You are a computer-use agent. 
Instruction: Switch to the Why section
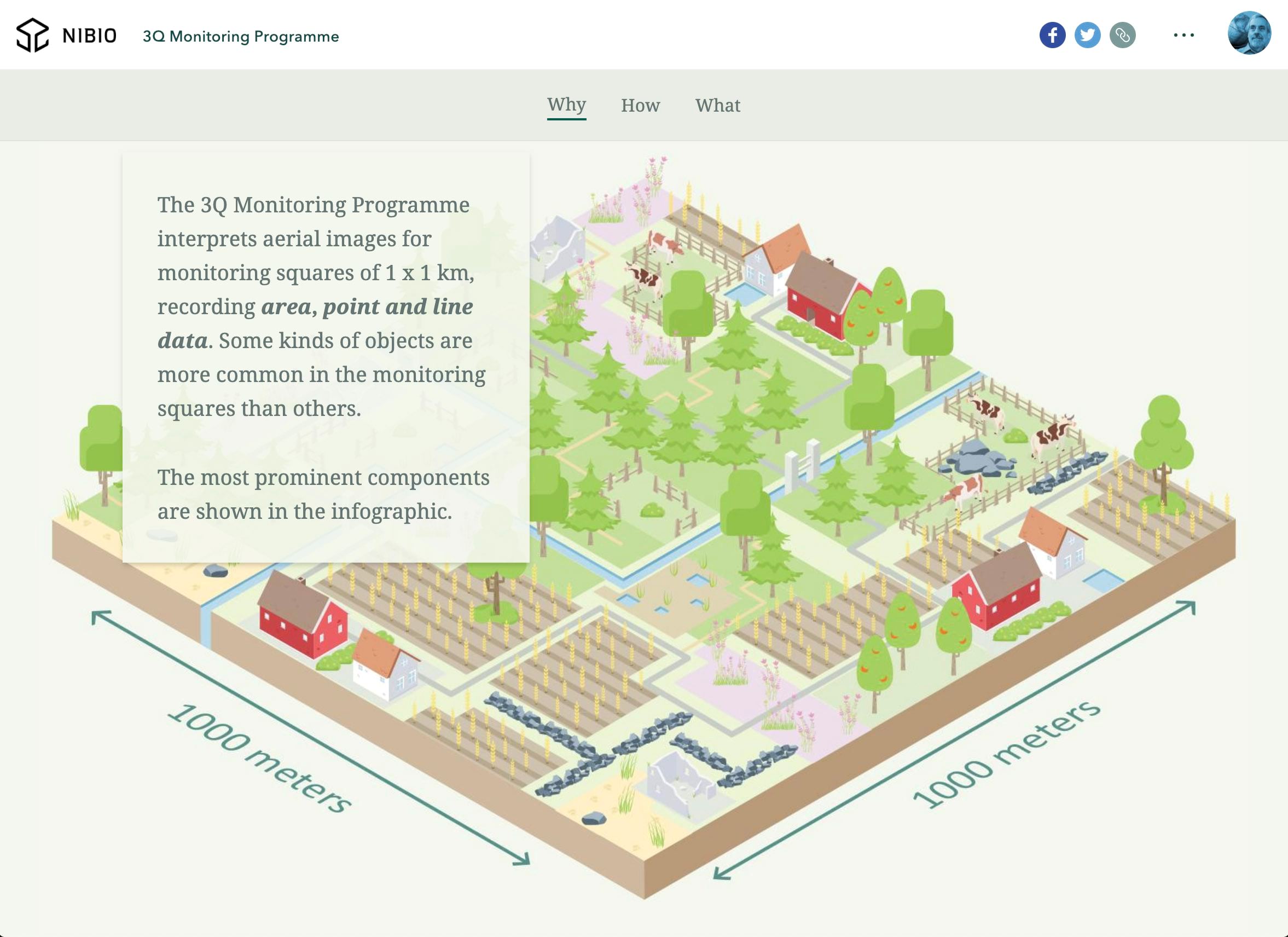[x=566, y=105]
